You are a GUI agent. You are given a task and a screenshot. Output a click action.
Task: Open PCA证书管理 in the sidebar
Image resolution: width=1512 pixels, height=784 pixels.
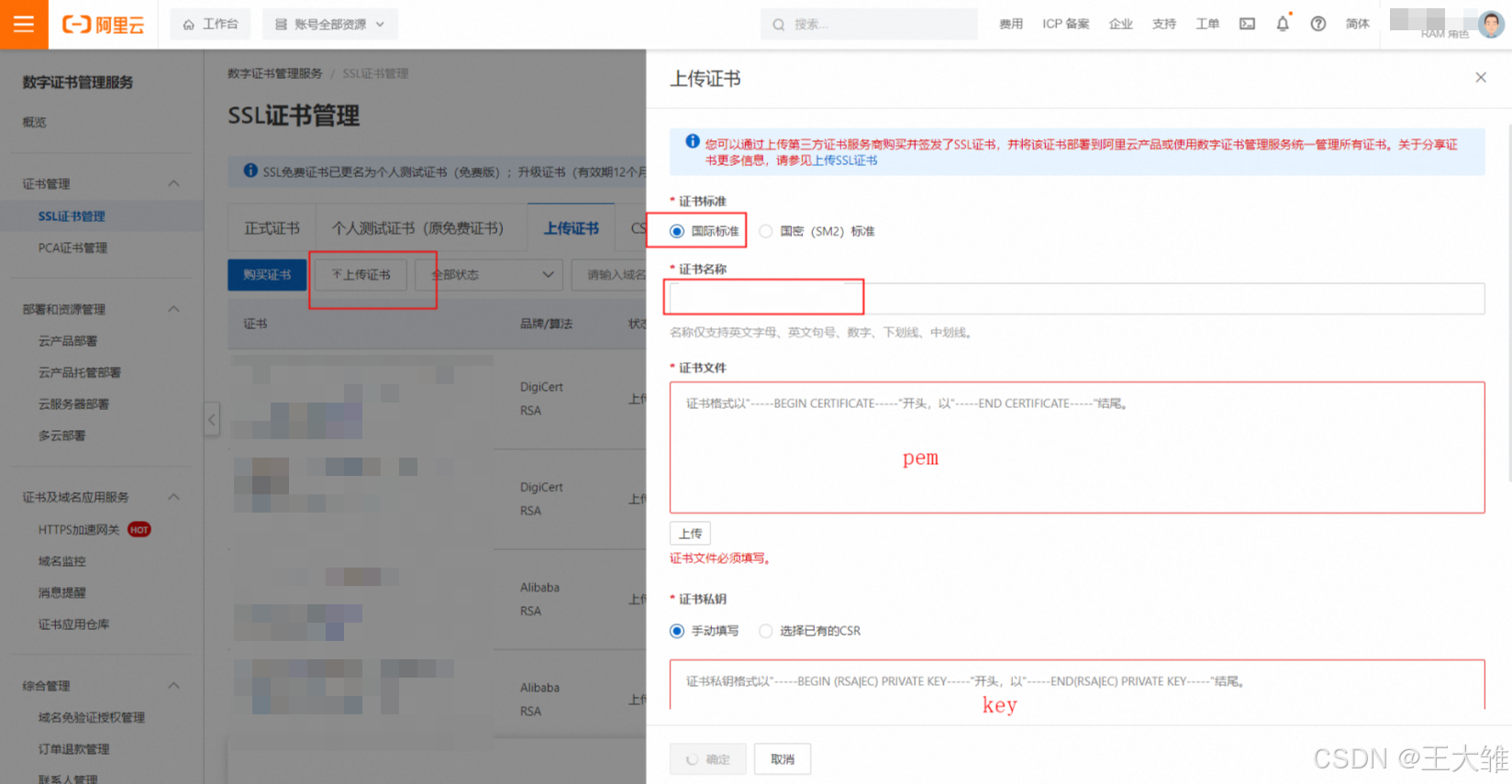point(72,248)
